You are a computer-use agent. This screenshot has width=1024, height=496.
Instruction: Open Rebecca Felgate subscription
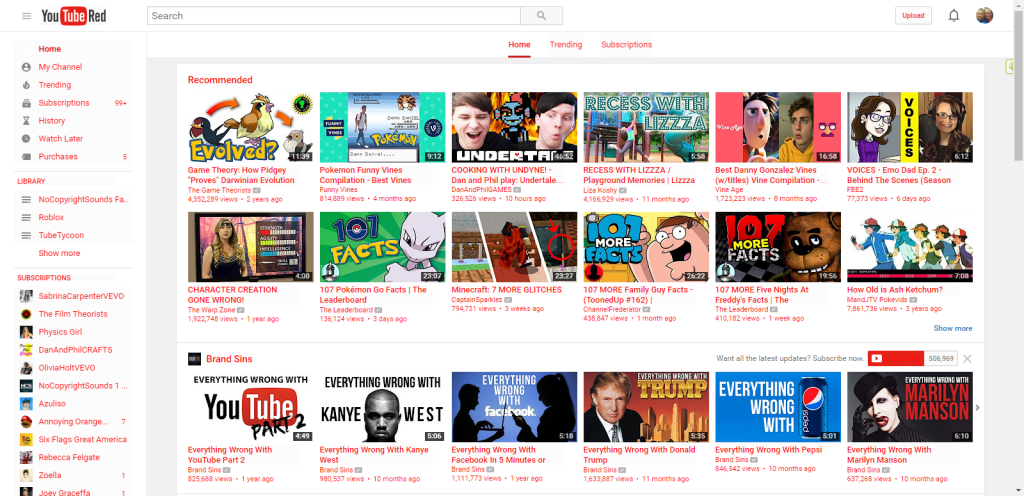[69, 457]
